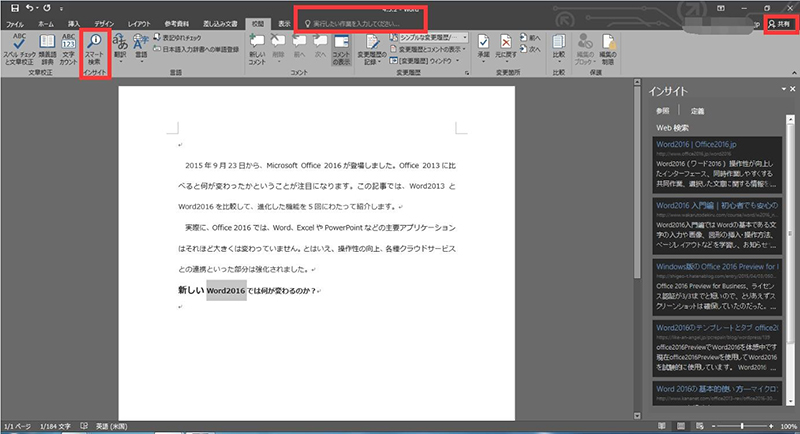Image resolution: width=800 pixels, height=434 pixels.
Task: Click 承諾 accept change
Action: [483, 49]
